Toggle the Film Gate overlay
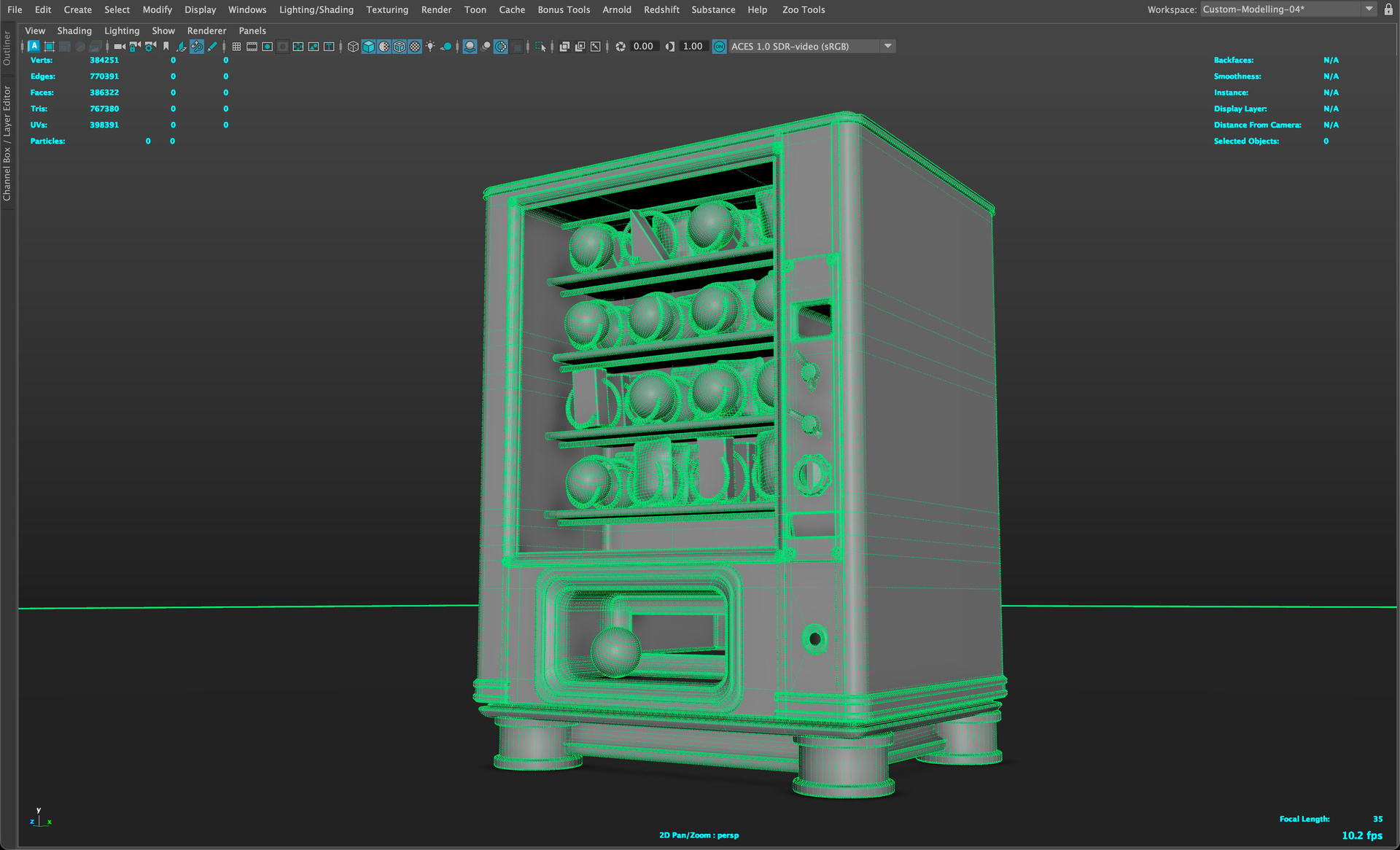 coord(252,46)
